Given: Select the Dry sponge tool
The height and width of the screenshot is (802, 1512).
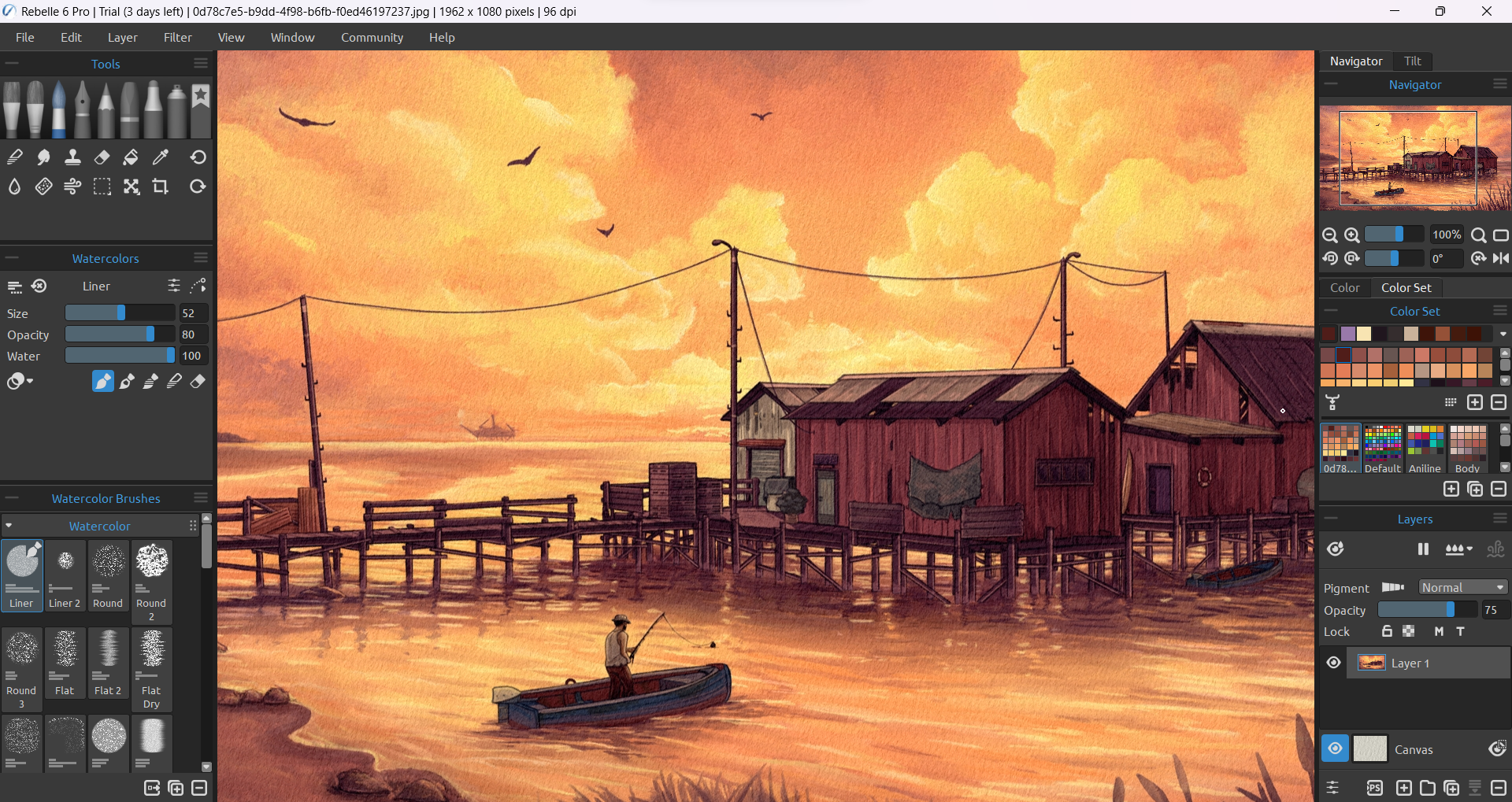Looking at the screenshot, I should tap(43, 187).
